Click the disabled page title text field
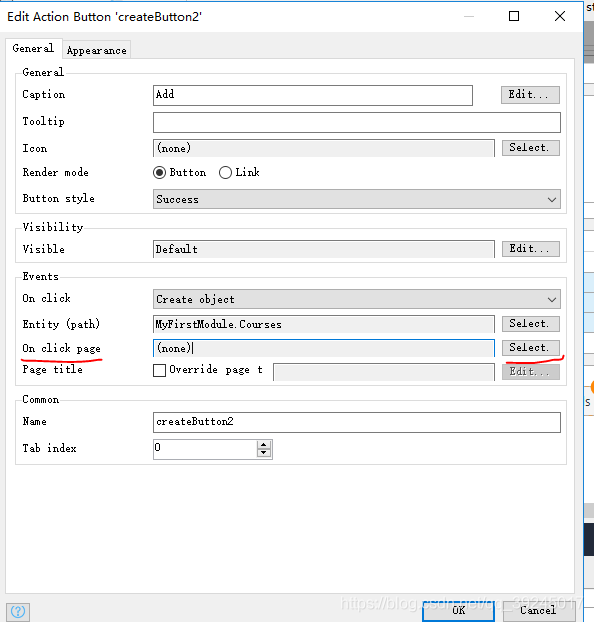594x622 pixels. [x=384, y=372]
